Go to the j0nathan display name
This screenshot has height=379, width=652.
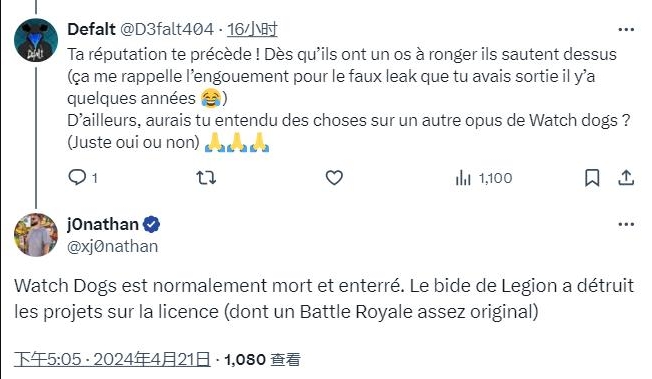(103, 224)
